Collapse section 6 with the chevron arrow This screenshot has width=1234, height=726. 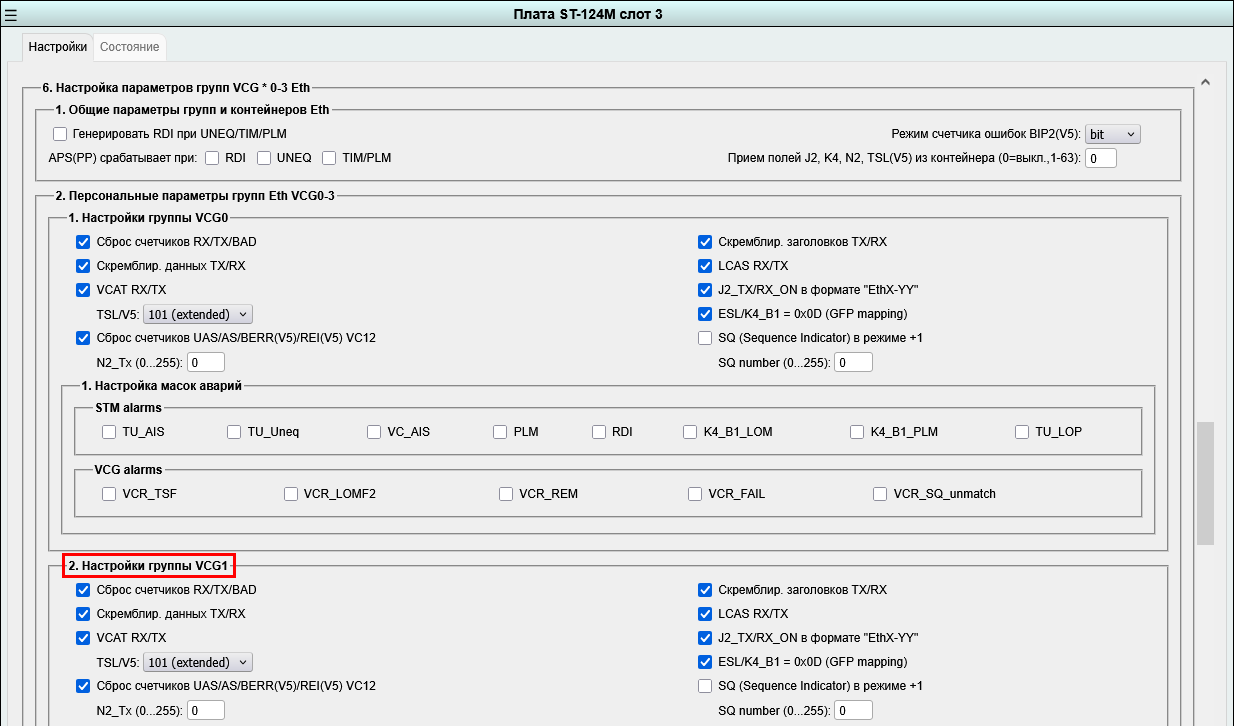[1205, 82]
